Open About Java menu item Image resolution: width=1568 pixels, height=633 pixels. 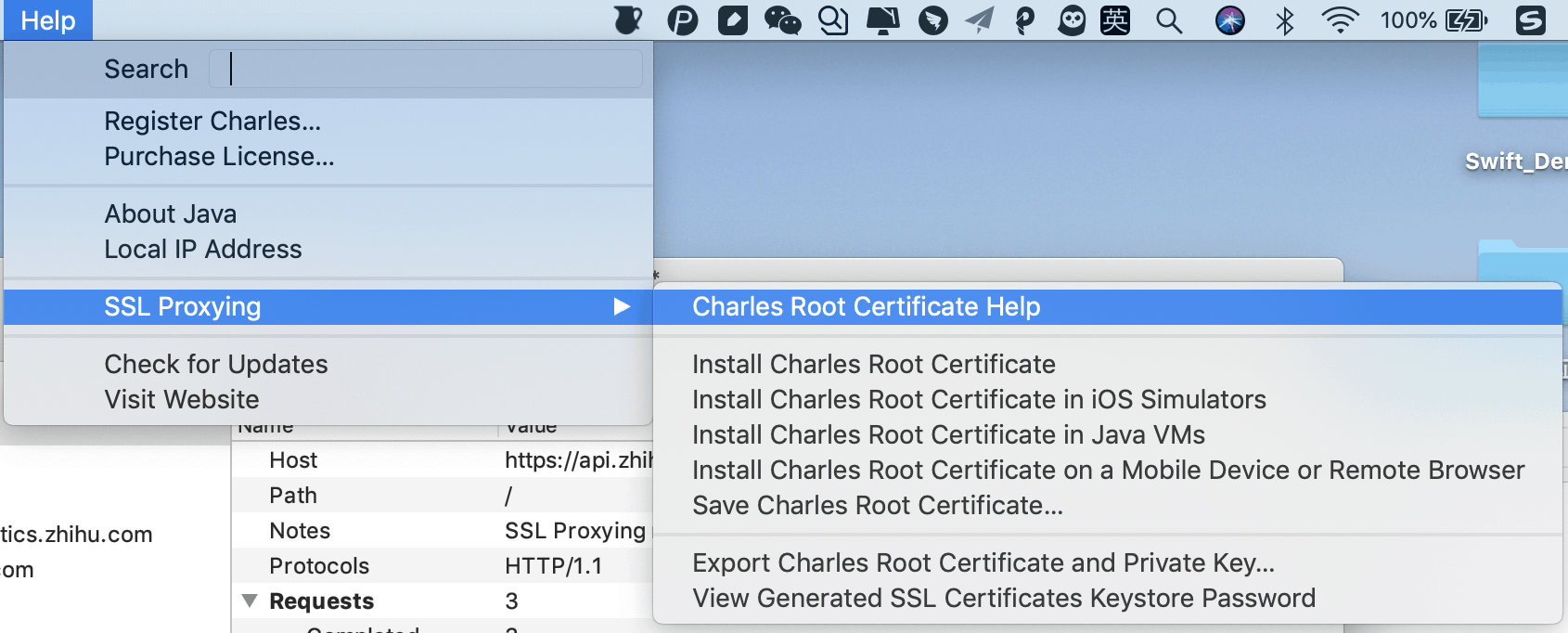pos(328,214)
